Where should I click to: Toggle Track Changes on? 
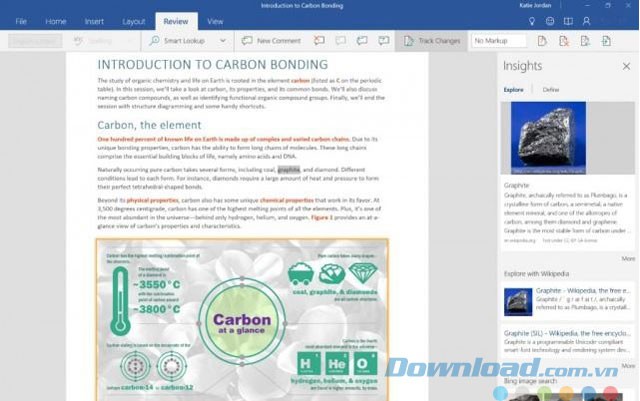point(431,41)
